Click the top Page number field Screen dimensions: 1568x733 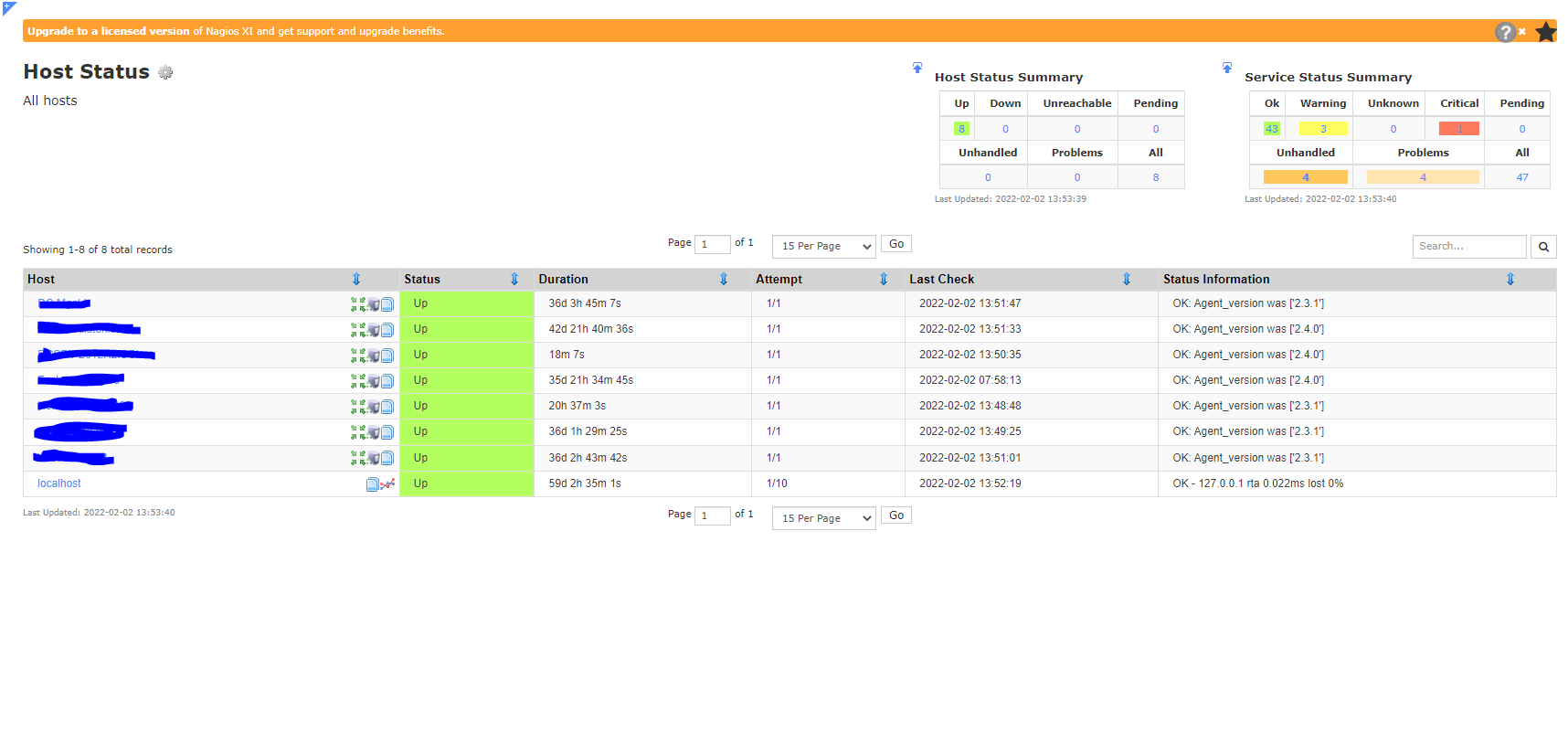tap(712, 245)
